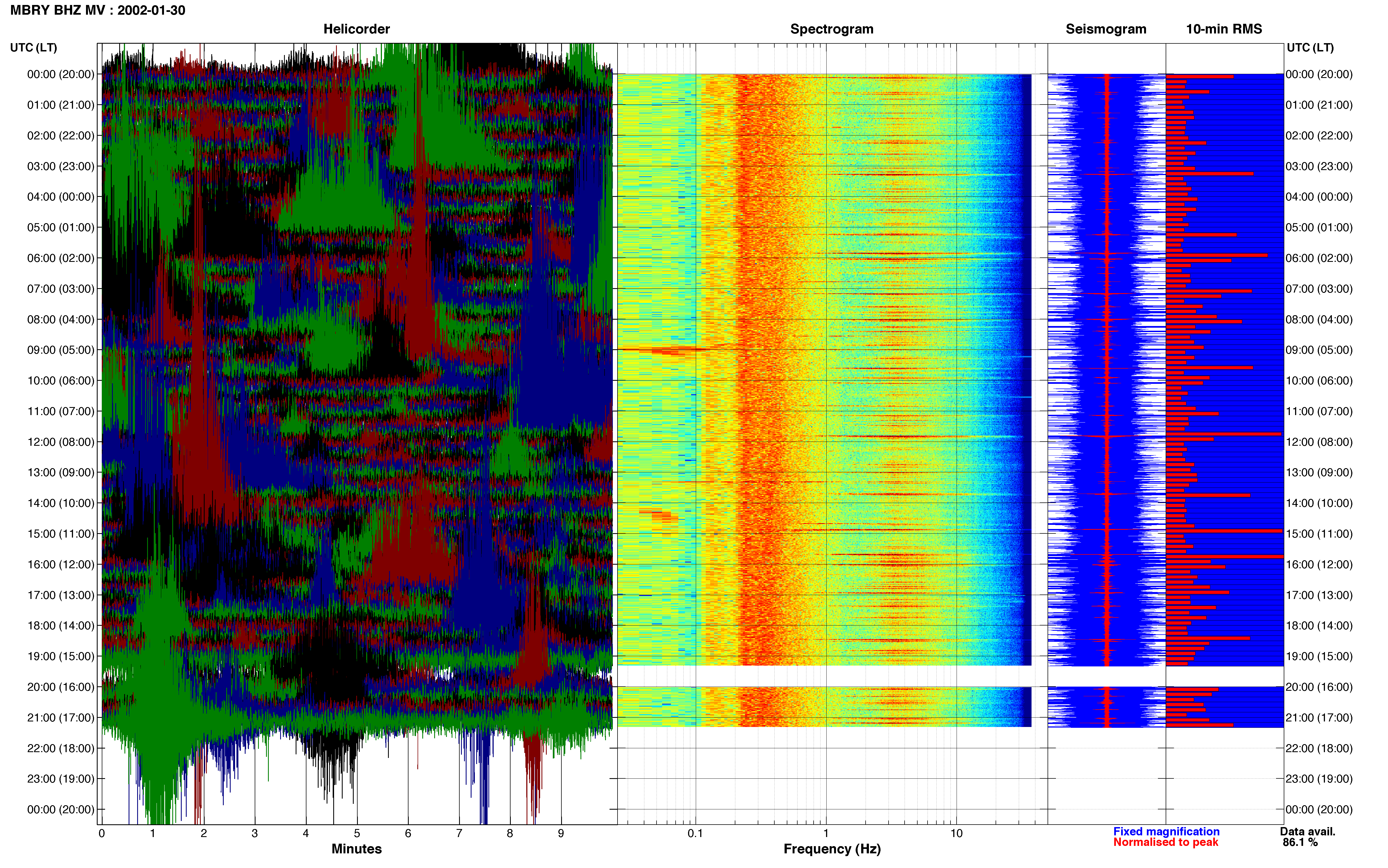1388x868 pixels.
Task: Select the Helicorder panel heading
Action: click(x=356, y=29)
